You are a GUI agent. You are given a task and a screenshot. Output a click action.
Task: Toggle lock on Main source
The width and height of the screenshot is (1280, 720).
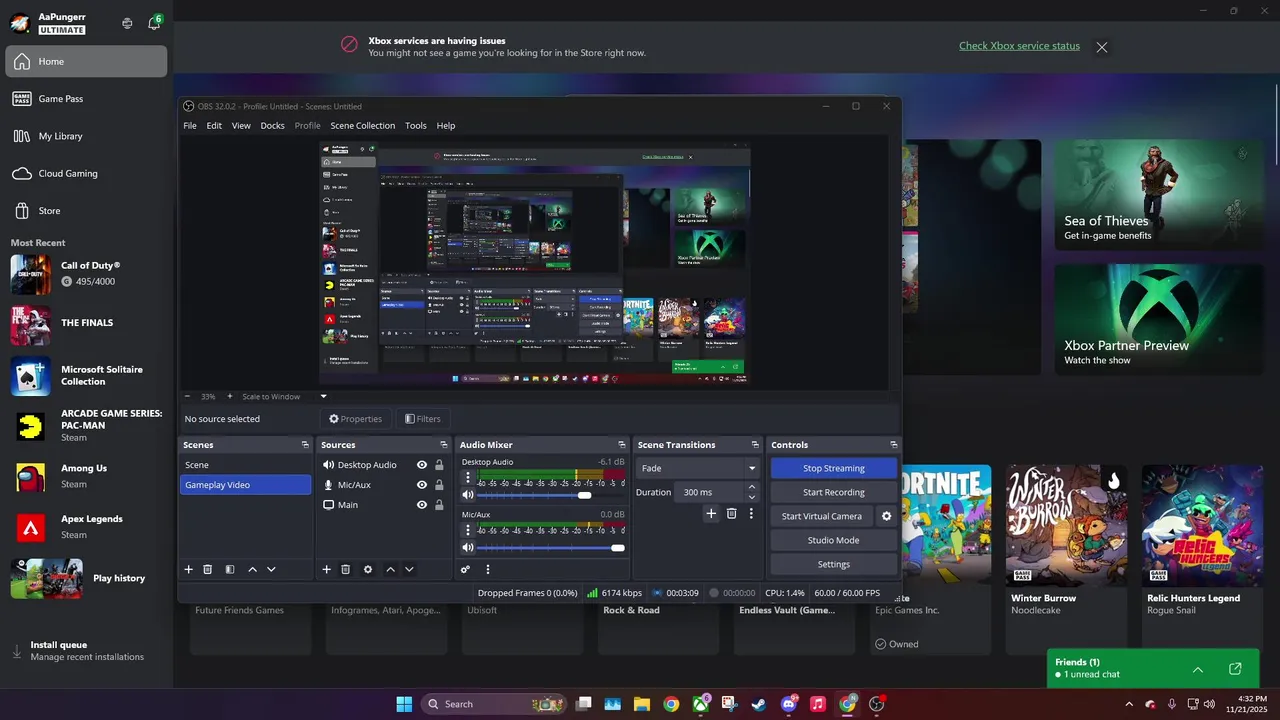439,505
